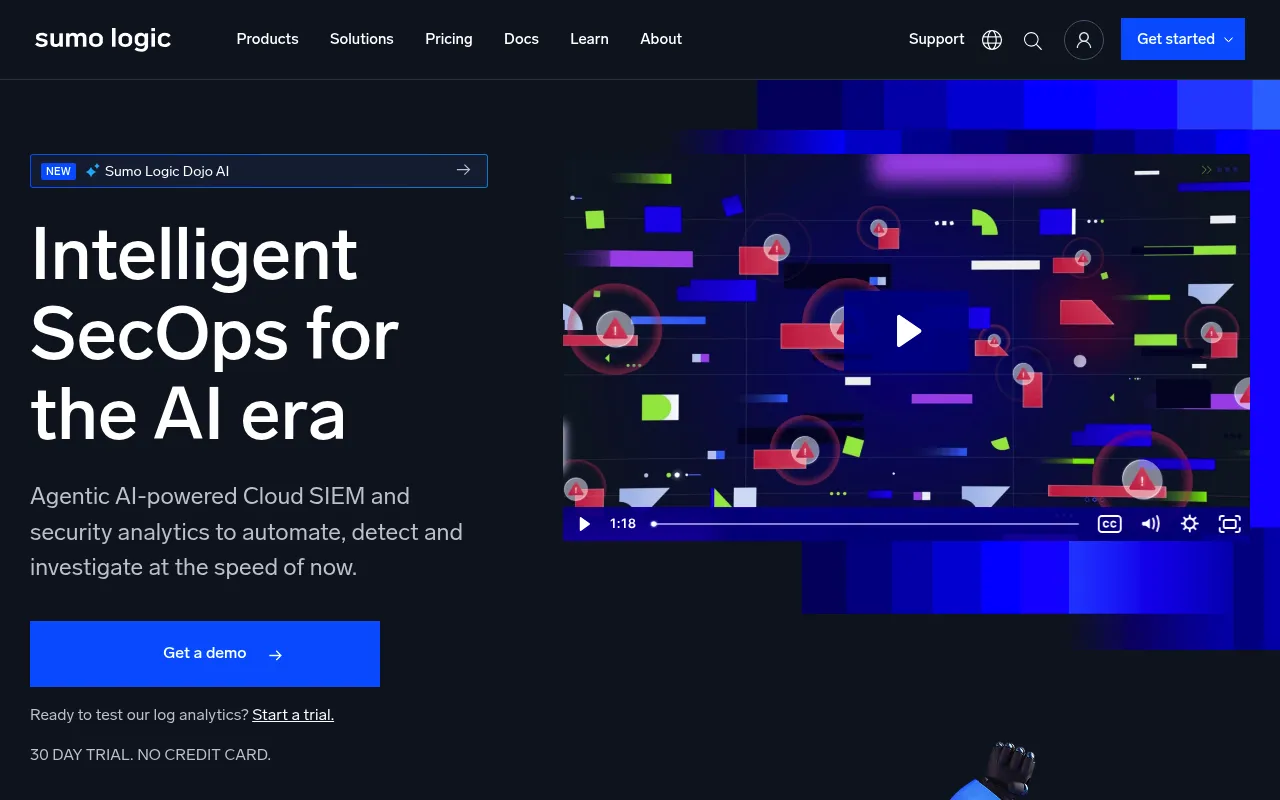Screen dimensions: 1280x800
Task: Open the Solutions menu
Action: (362, 39)
